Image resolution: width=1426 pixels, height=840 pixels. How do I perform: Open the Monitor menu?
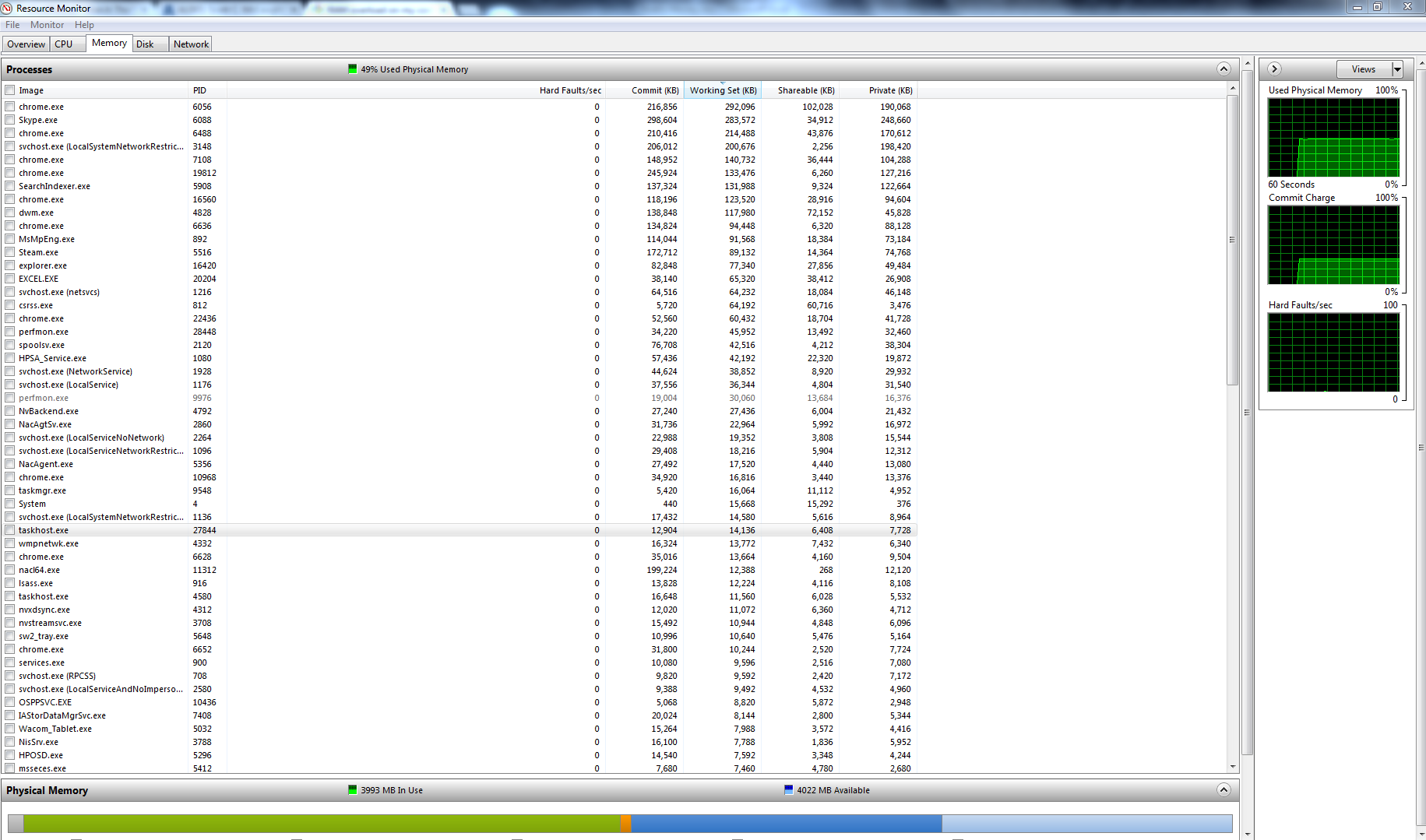[x=47, y=25]
